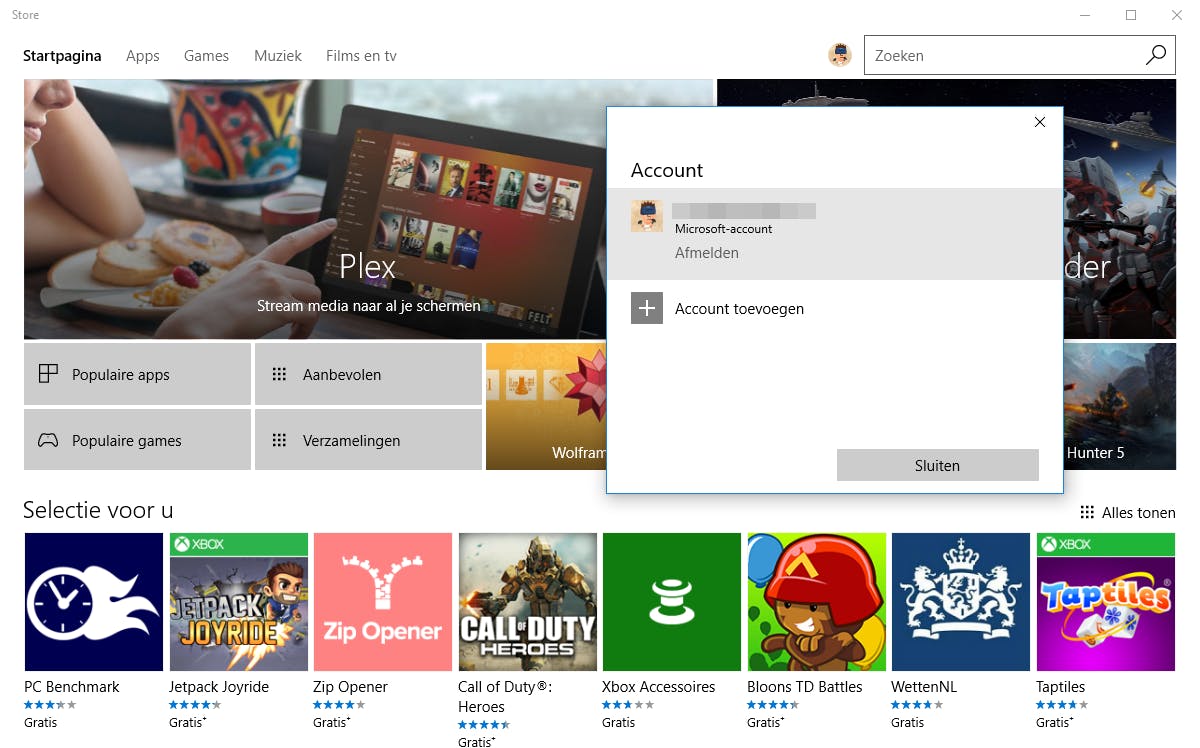Open the Taptiles app tile
Image resolution: width=1200 pixels, height=748 pixels.
pyautogui.click(x=1105, y=602)
